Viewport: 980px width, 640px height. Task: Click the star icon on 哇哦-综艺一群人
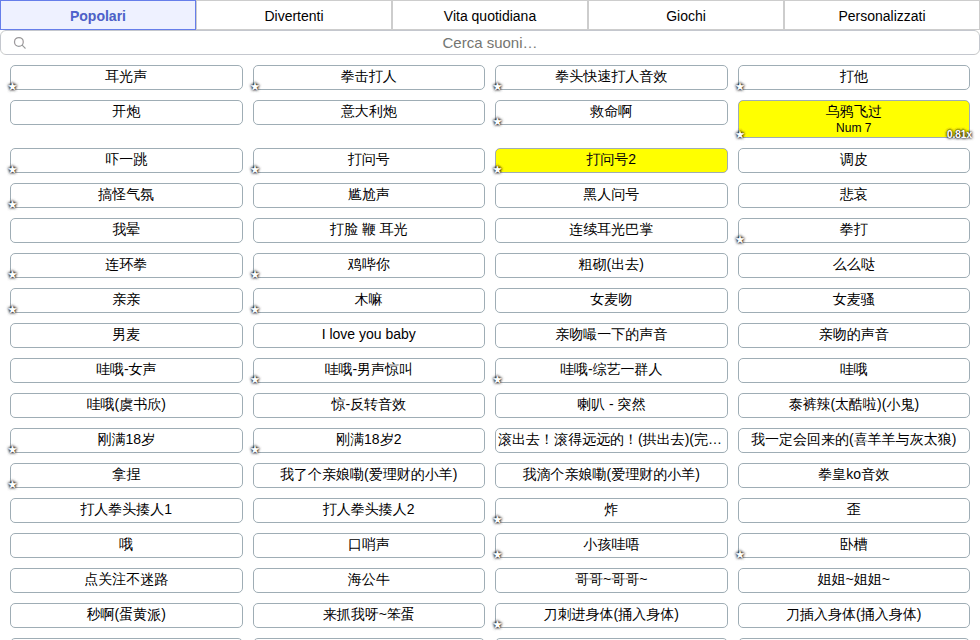click(x=498, y=379)
